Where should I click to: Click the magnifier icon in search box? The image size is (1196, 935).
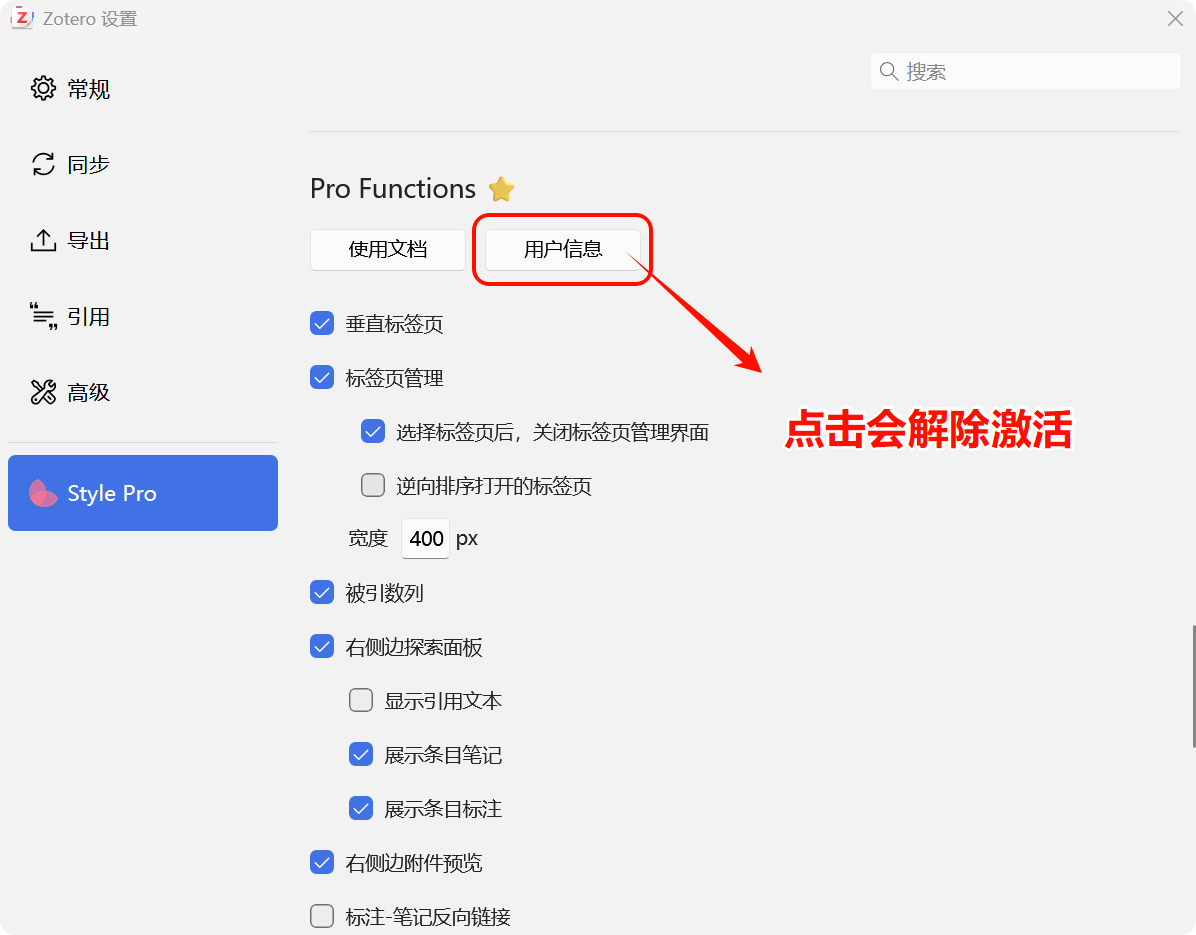pyautogui.click(x=889, y=72)
